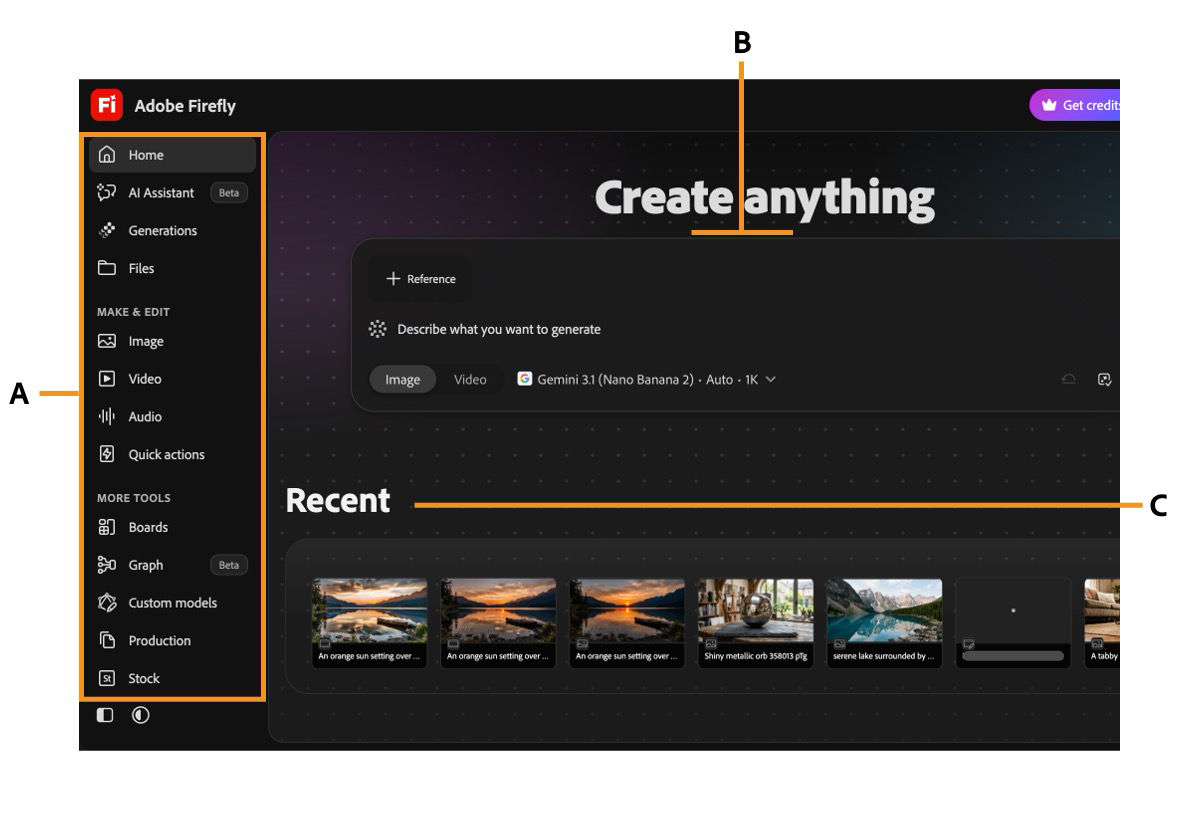Open Production in the sidebar
The height and width of the screenshot is (831, 1200).
(172, 641)
